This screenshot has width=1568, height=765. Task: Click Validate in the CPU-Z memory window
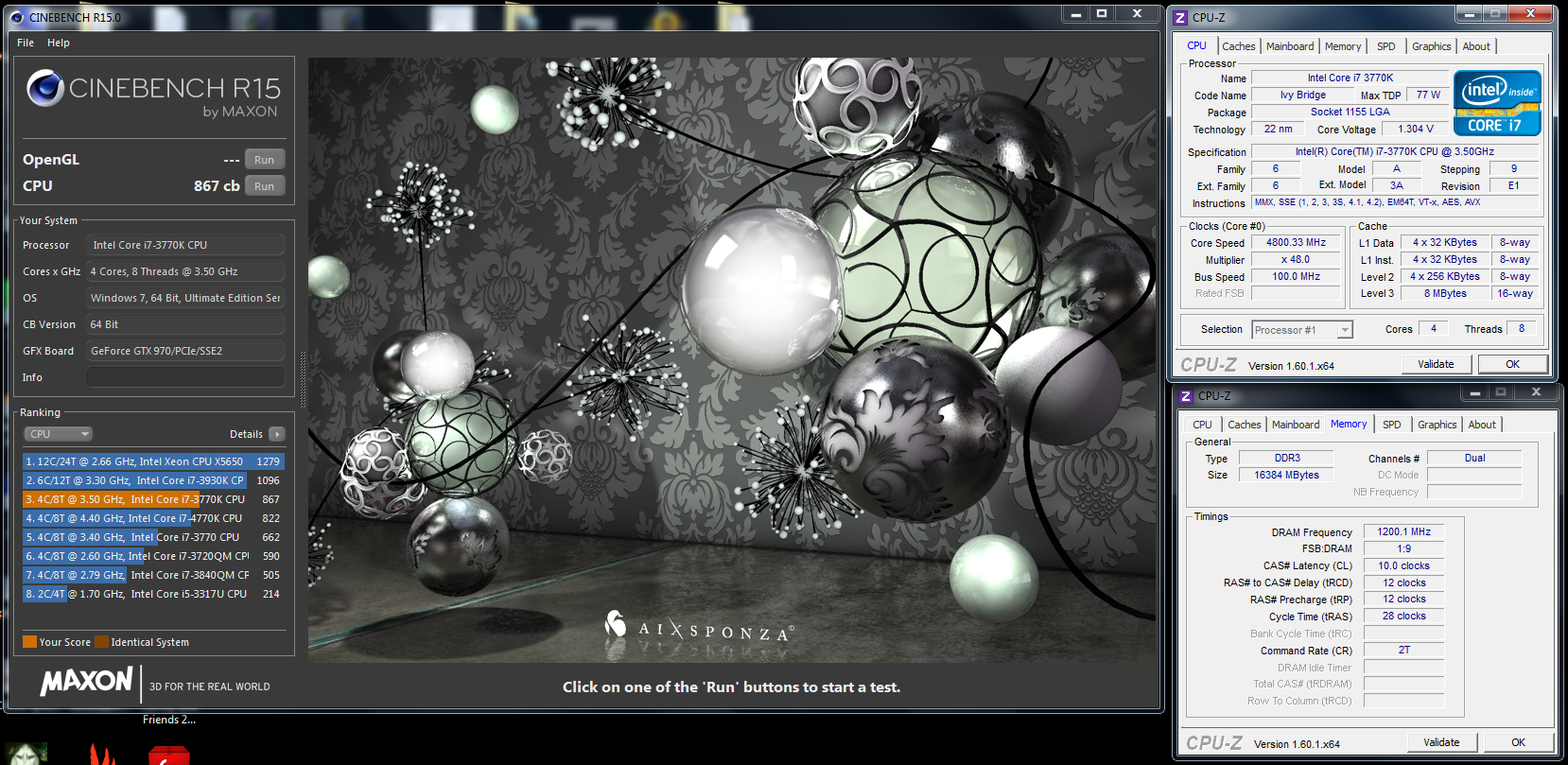click(x=1441, y=742)
